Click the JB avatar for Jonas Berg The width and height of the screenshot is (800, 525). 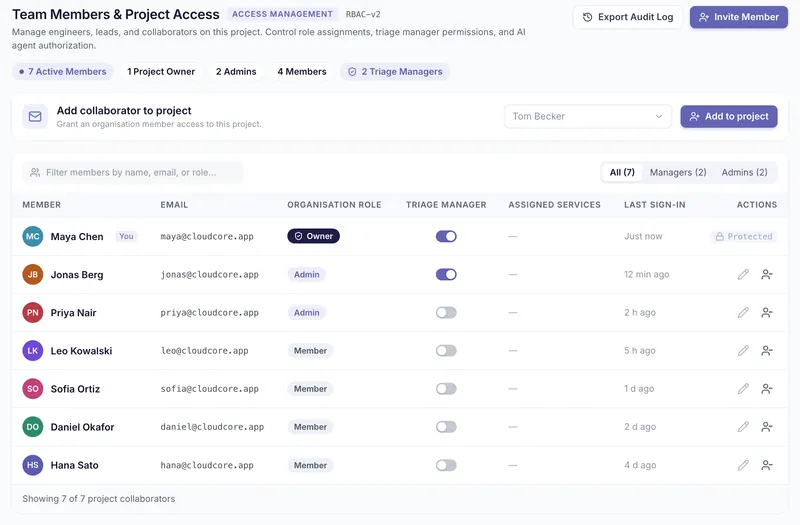point(33,274)
